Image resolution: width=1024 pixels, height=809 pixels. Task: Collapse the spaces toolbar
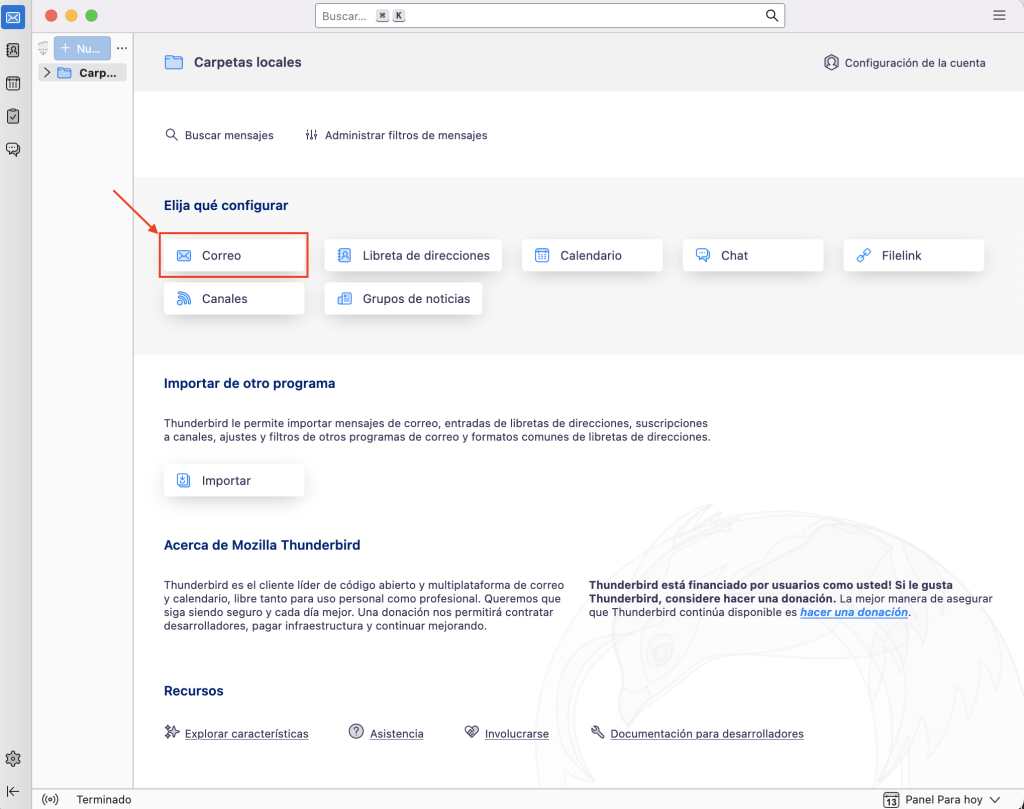(13, 791)
